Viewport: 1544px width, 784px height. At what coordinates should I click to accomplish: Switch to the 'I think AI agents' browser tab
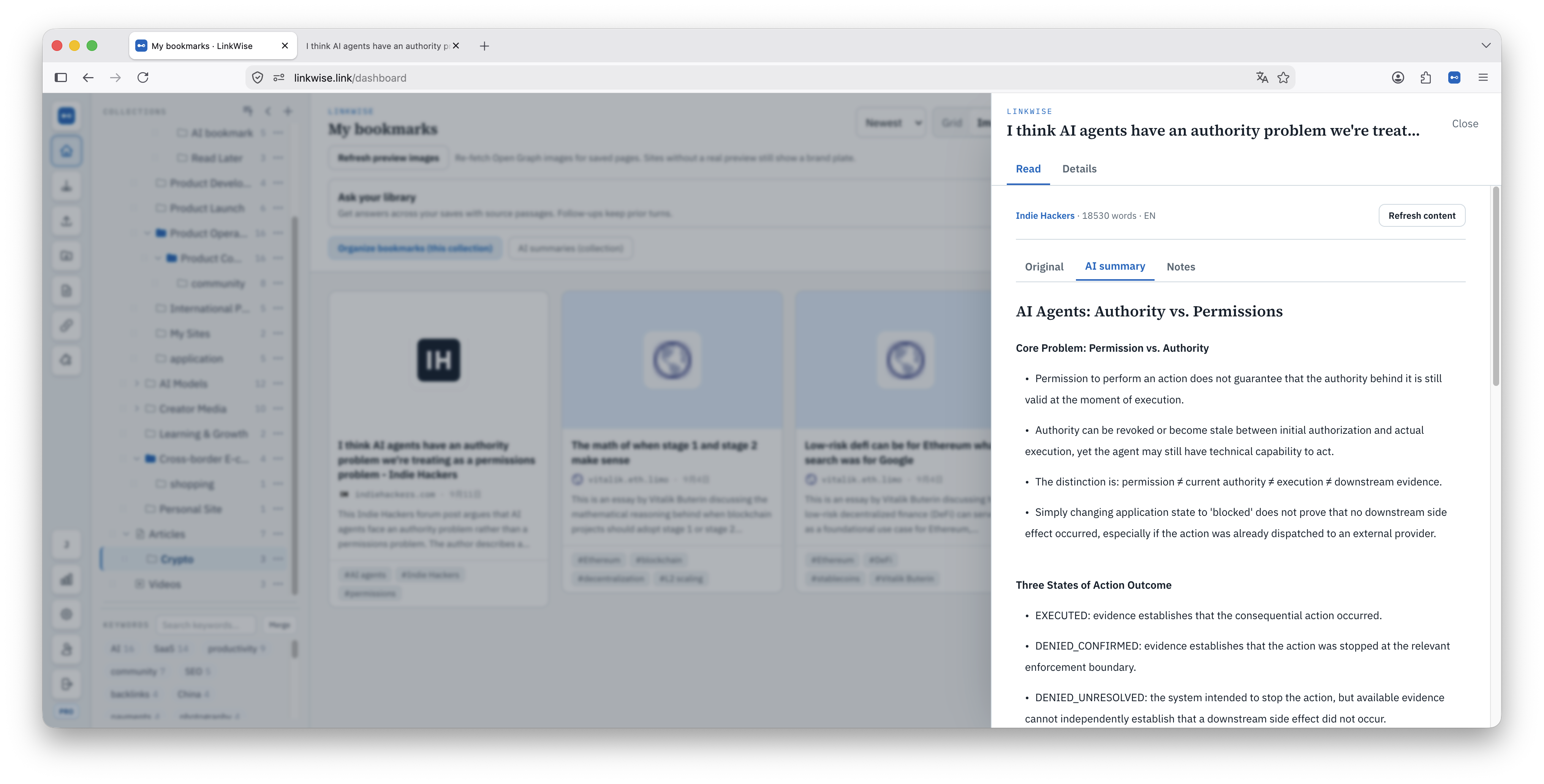pos(378,46)
